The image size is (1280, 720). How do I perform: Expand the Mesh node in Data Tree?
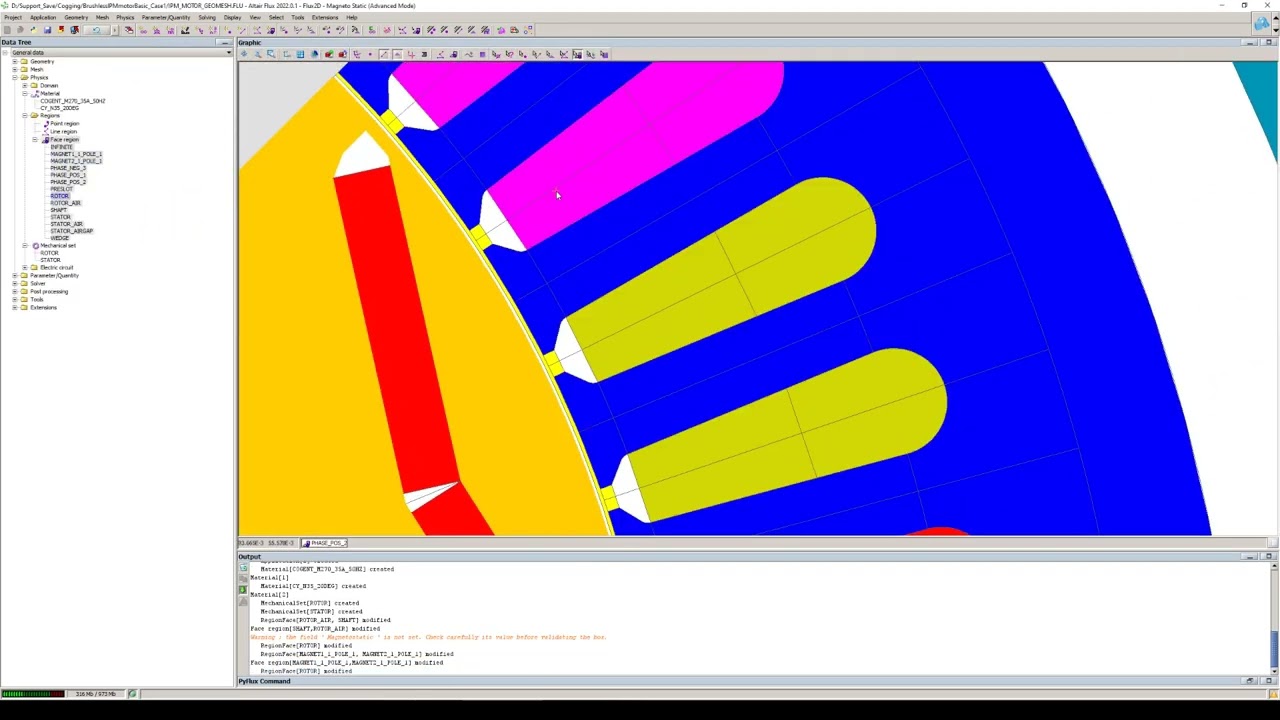(x=15, y=70)
